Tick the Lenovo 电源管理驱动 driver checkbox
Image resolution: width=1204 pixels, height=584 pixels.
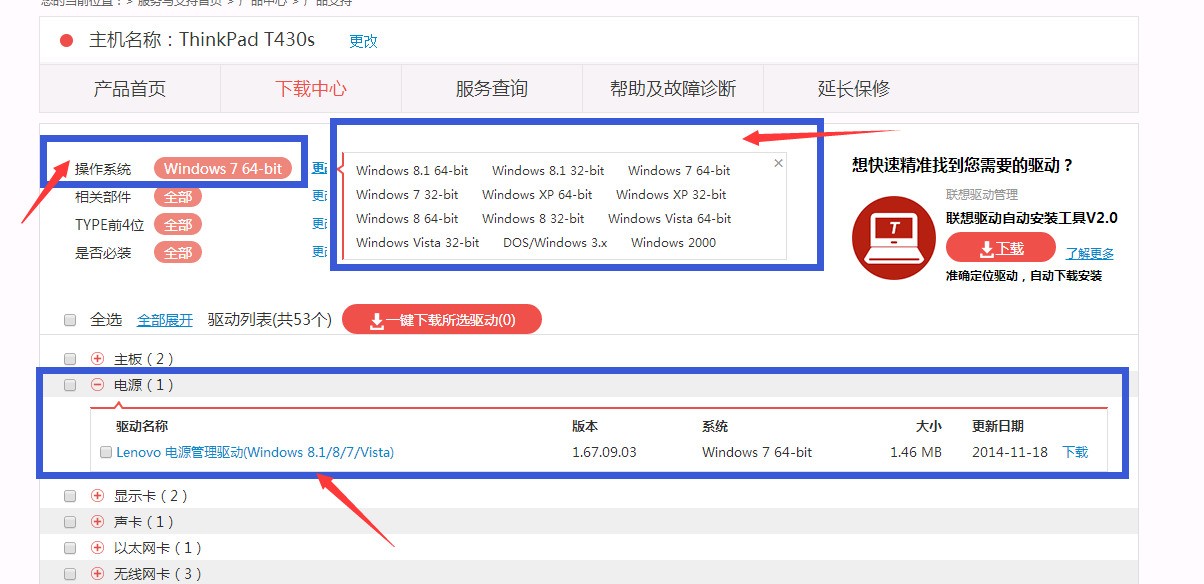(x=106, y=452)
